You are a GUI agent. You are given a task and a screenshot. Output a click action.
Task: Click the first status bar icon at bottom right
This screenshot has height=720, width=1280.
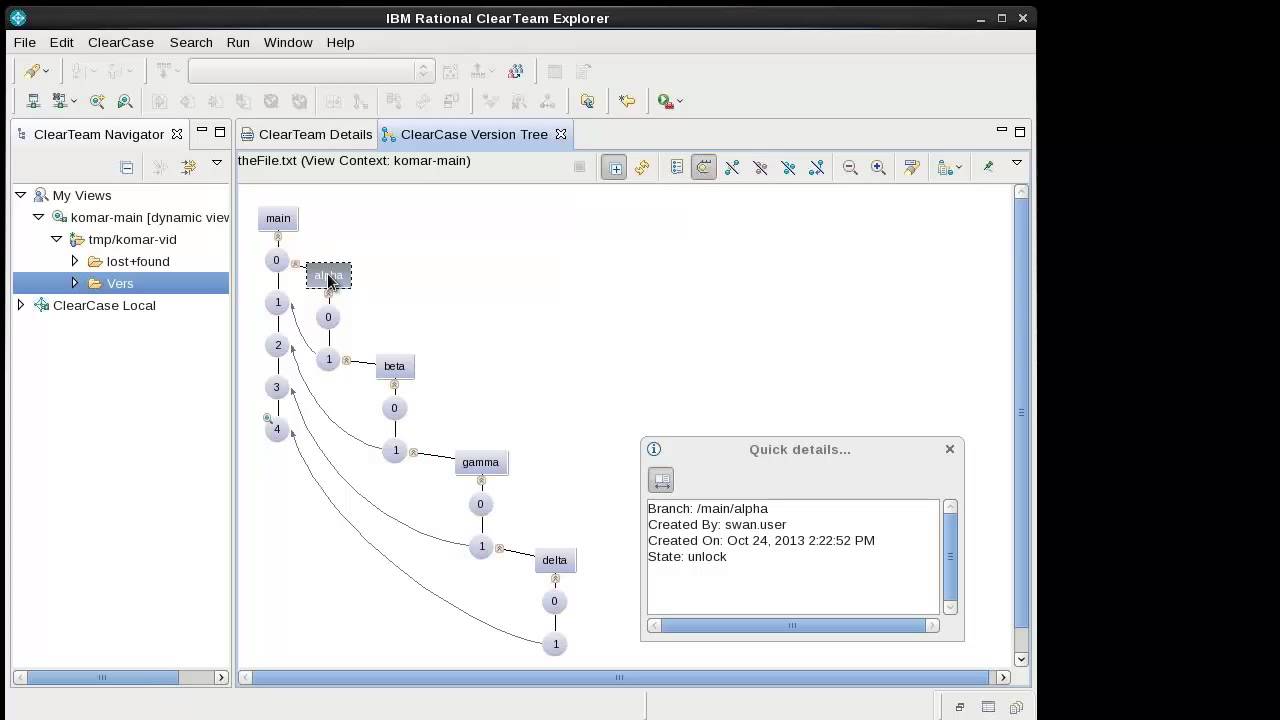pyautogui.click(x=959, y=707)
